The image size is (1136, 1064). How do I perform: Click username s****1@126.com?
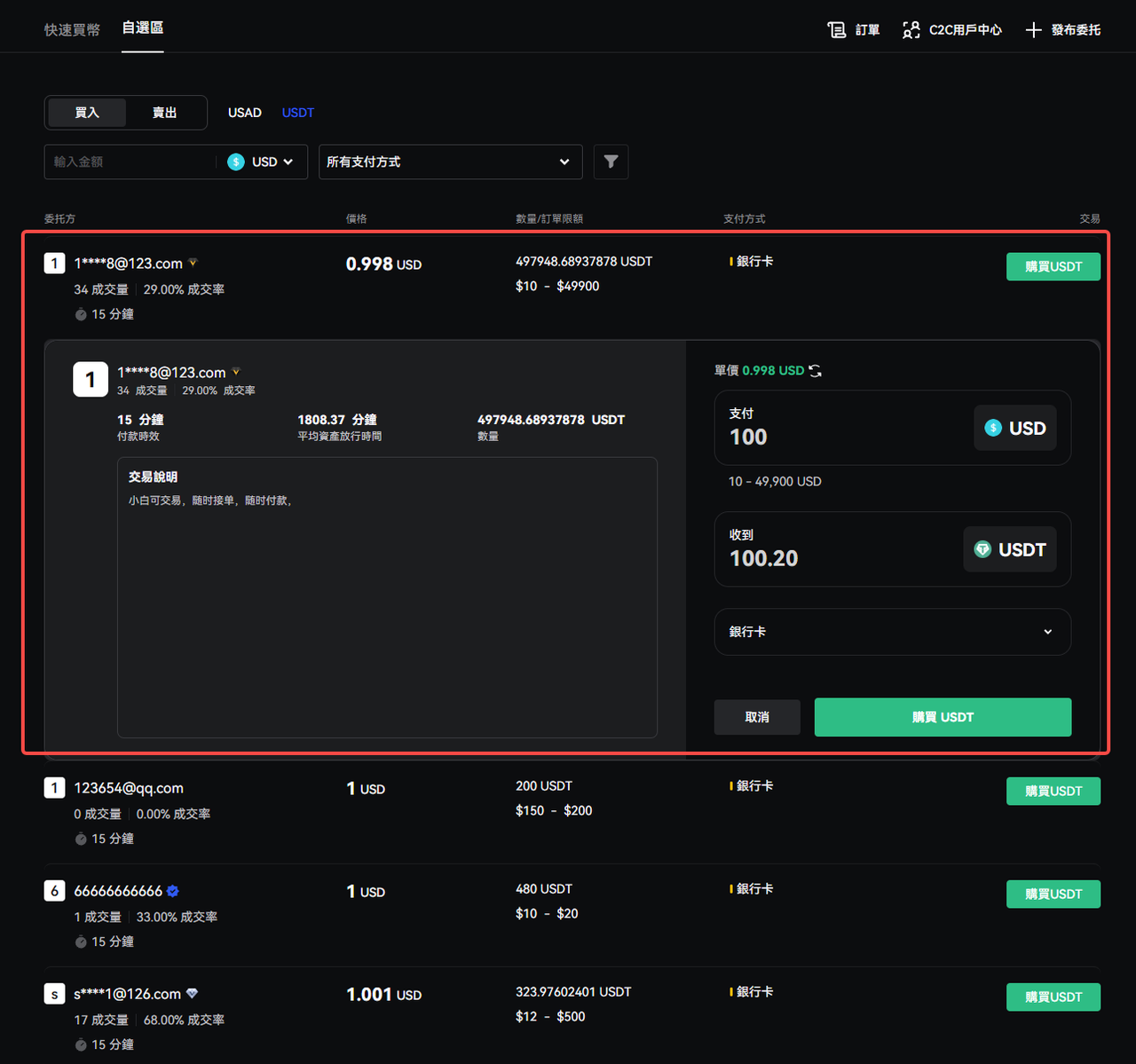pos(128,994)
